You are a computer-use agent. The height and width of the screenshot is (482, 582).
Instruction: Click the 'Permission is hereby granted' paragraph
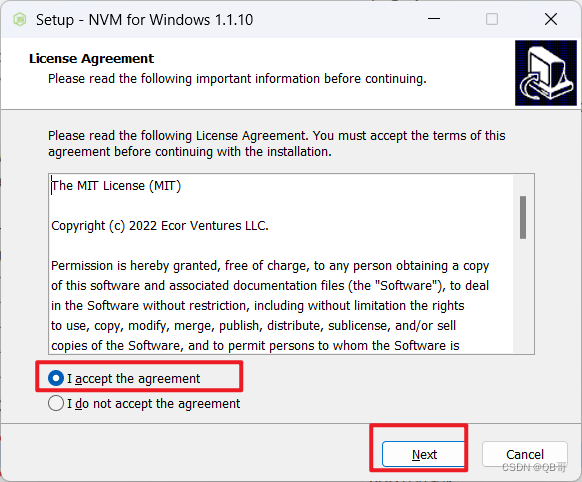[270, 305]
